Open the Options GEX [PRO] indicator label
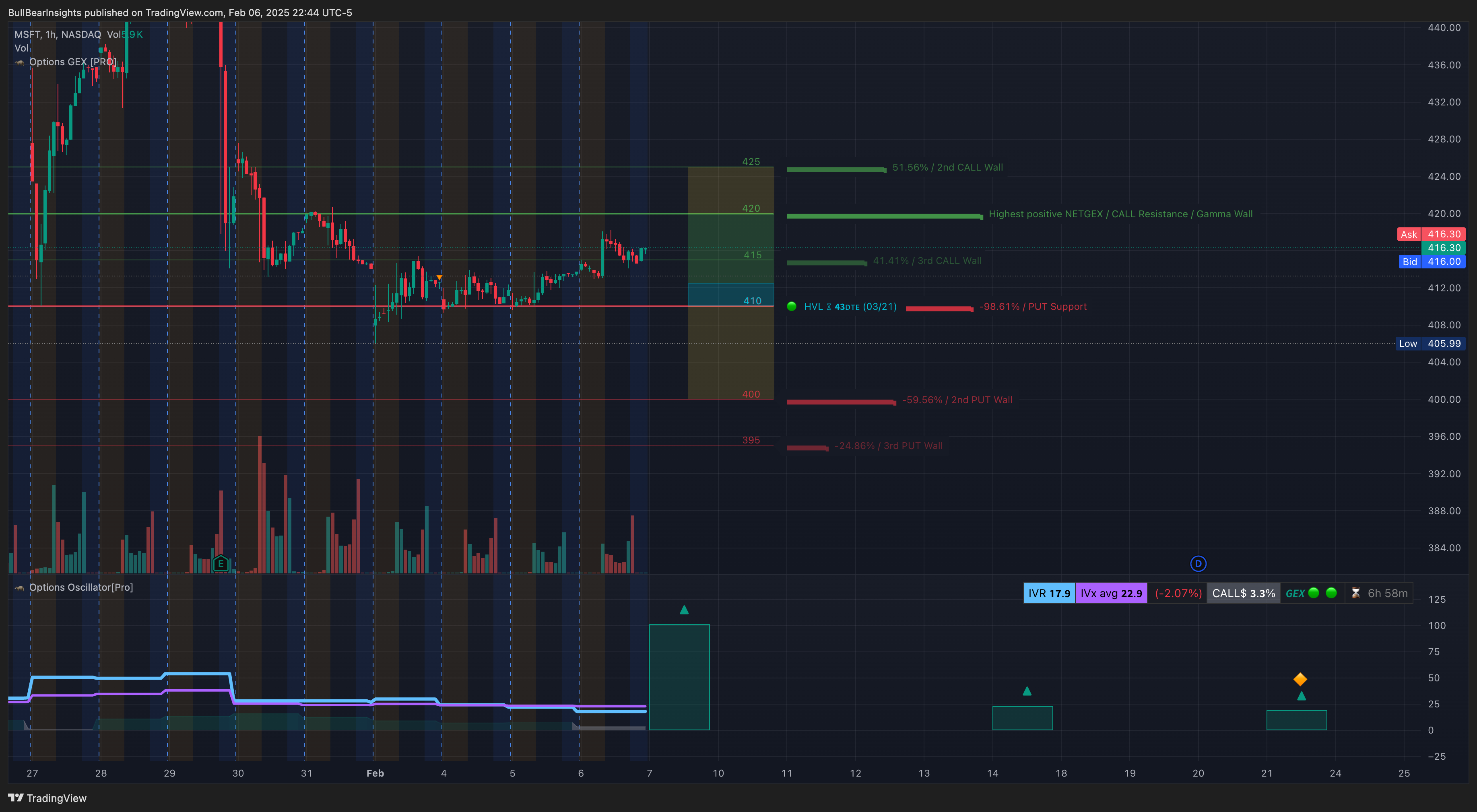Screen dimensions: 1477x812 coord(73,62)
